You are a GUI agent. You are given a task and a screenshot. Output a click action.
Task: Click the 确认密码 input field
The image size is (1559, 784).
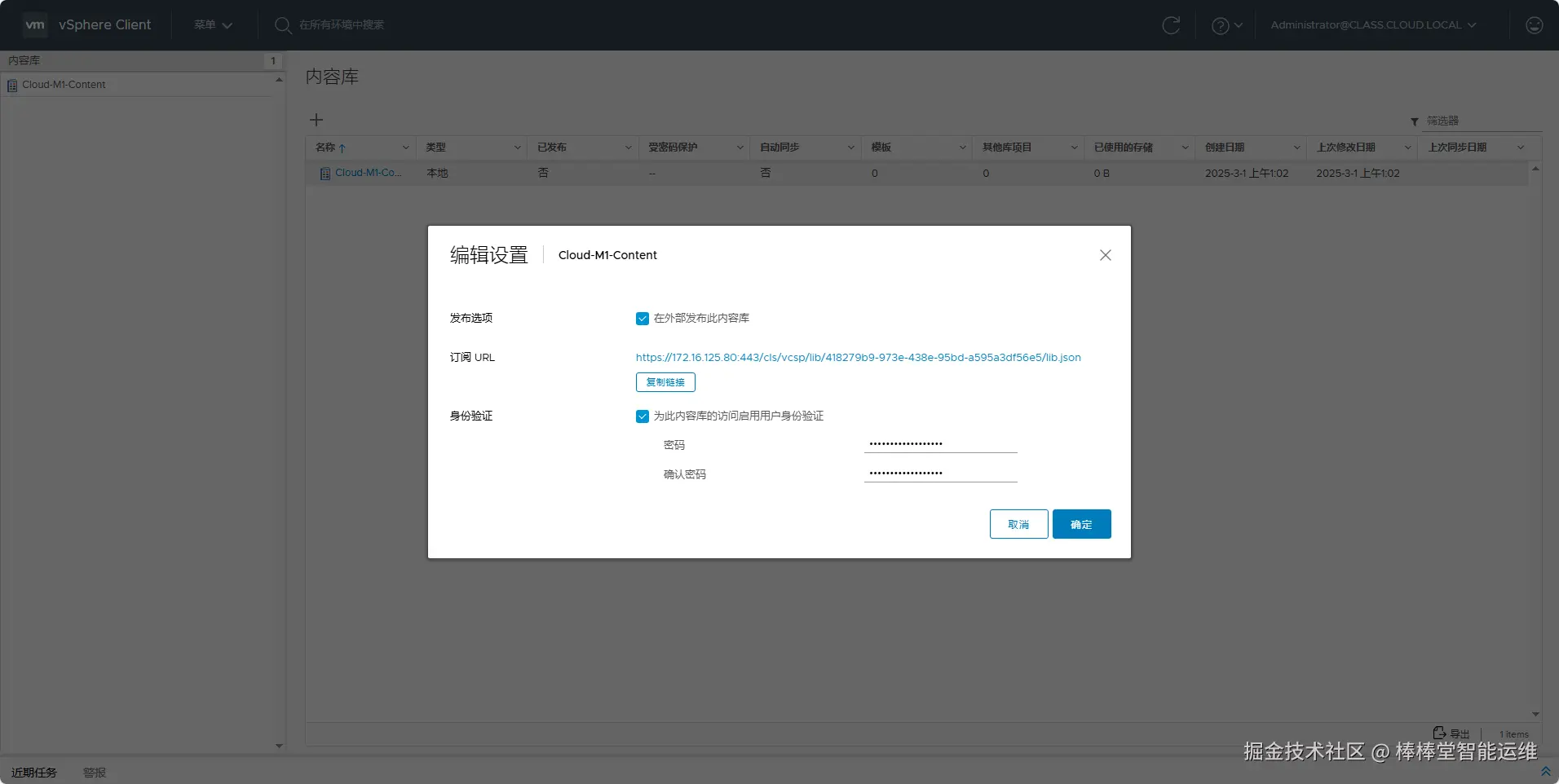click(x=940, y=473)
